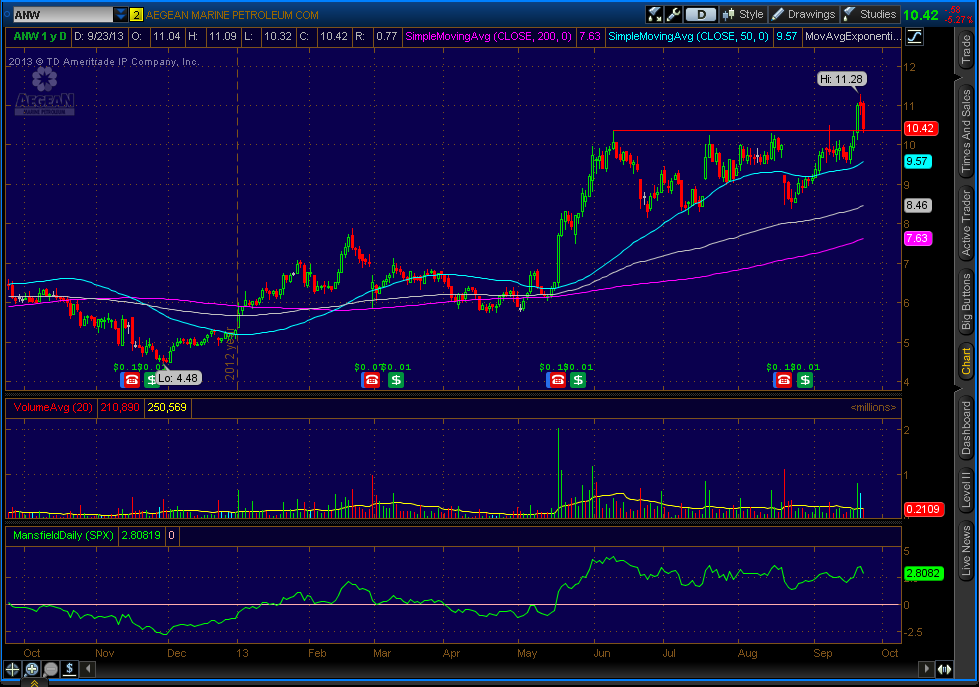Open the Studies menu
The image size is (979, 687).
tap(869, 14)
